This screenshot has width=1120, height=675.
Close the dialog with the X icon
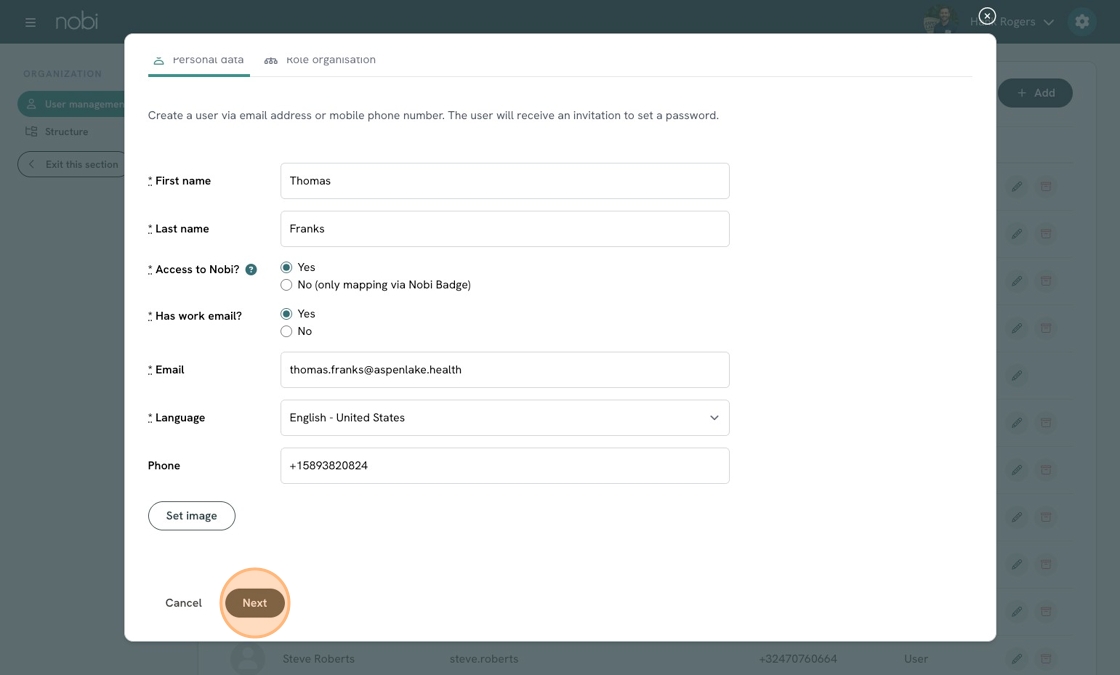(987, 16)
